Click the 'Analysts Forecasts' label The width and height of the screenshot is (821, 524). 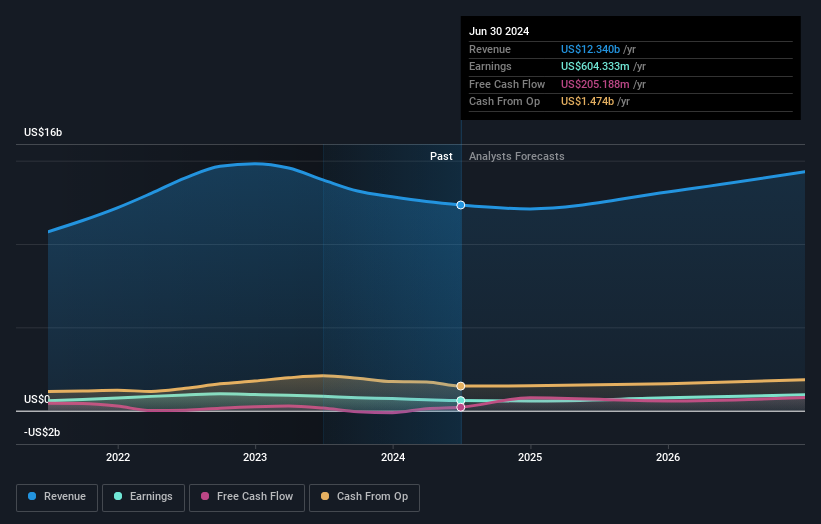517,156
